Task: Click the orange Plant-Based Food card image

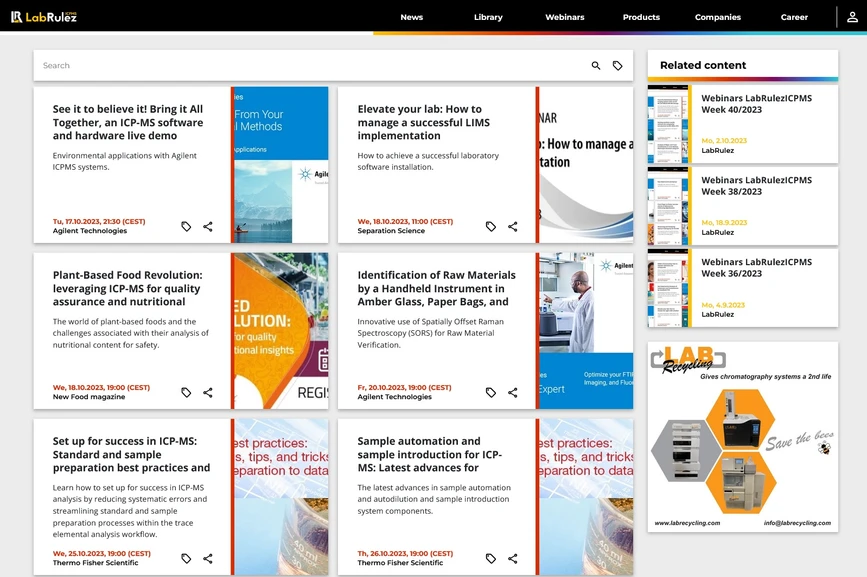Action: tap(281, 331)
